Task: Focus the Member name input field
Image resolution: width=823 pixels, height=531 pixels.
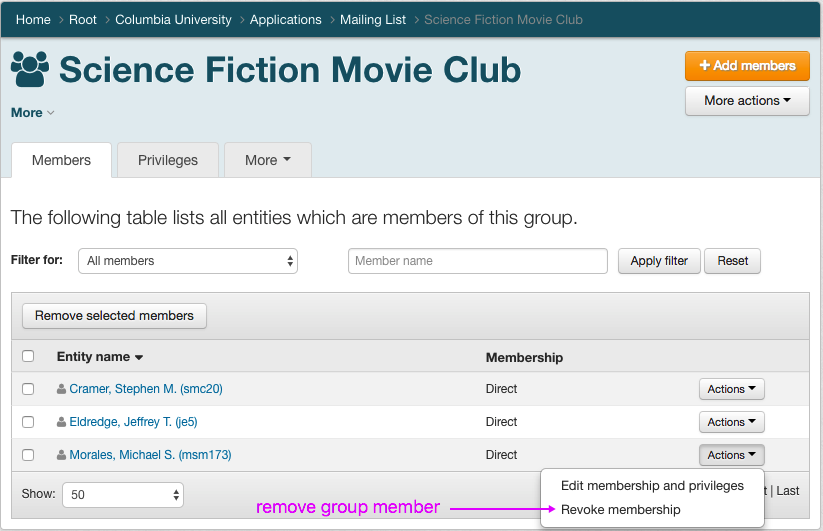Action: point(478,261)
